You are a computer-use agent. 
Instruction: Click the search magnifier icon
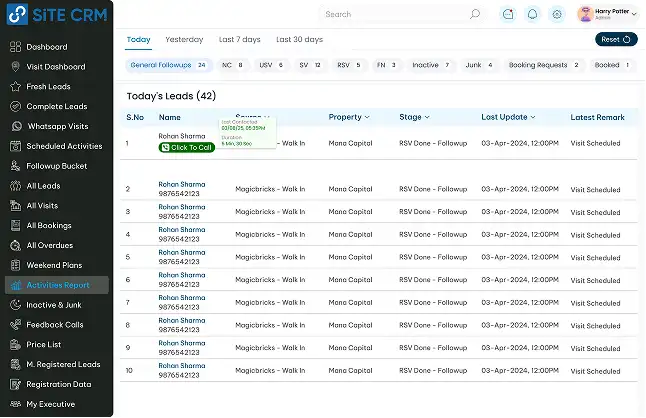tap(475, 14)
